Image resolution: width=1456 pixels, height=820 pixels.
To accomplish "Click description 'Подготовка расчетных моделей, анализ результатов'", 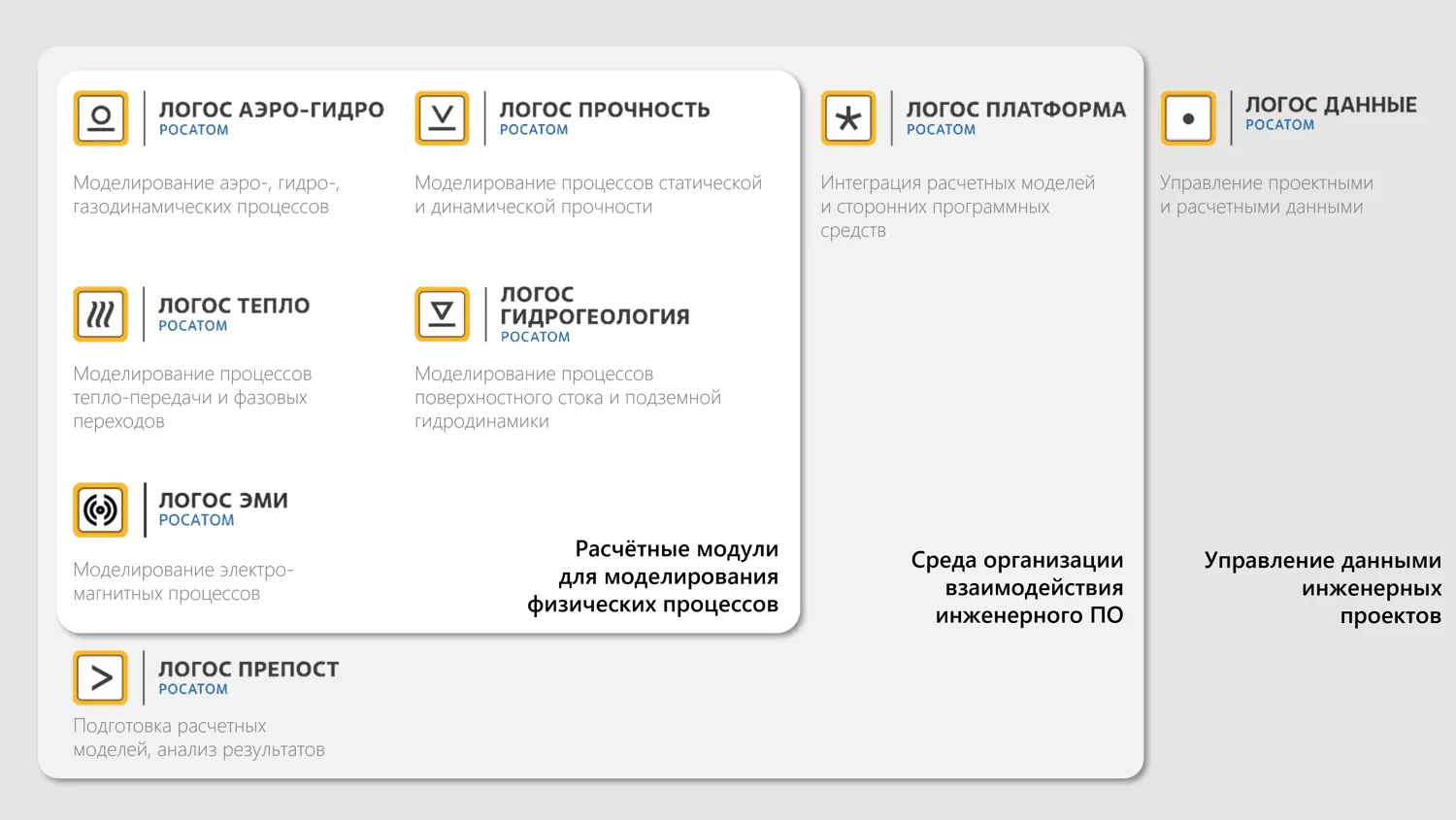I will pyautogui.click(x=199, y=738).
